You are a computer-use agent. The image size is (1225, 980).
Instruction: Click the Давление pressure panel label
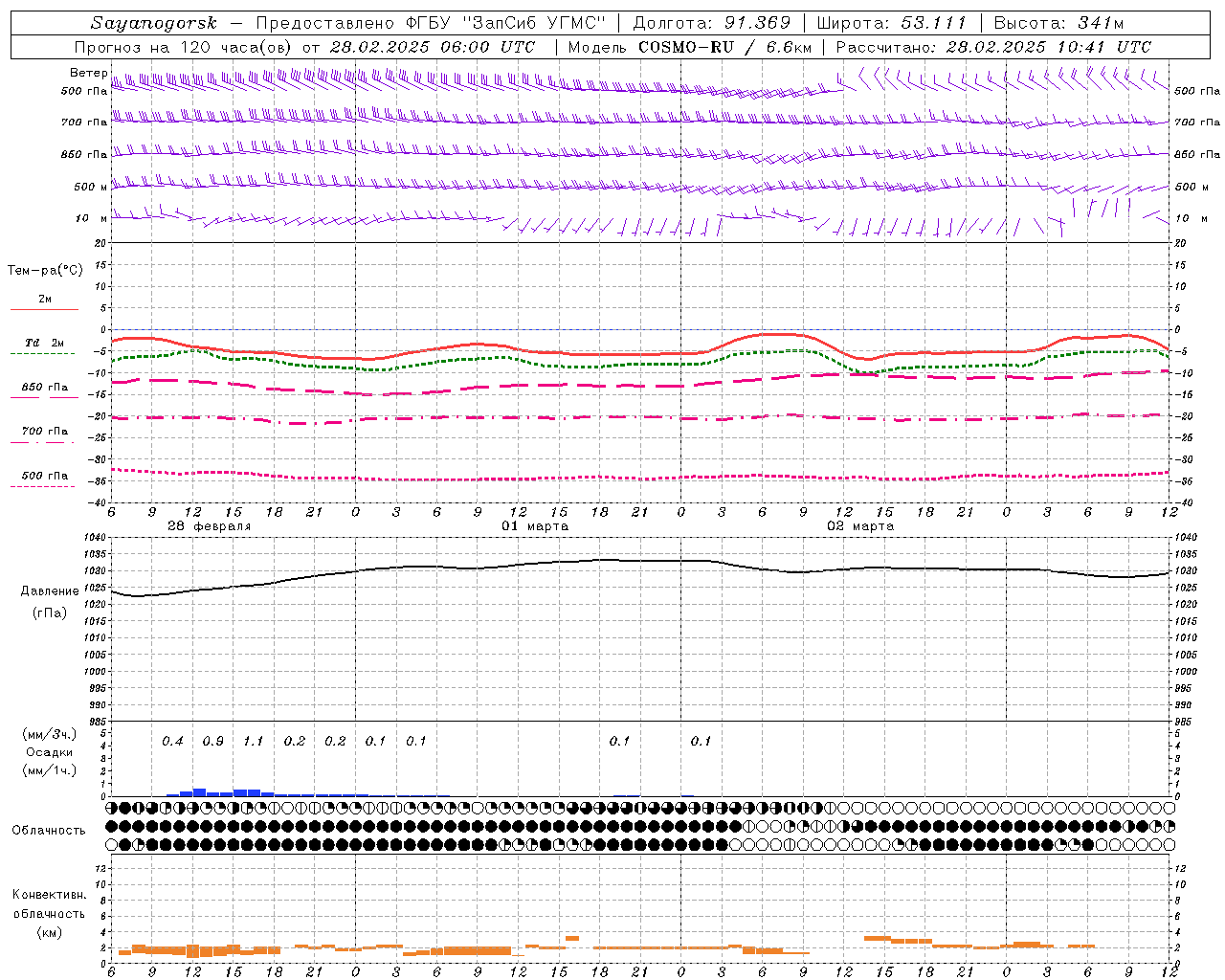pyautogui.click(x=50, y=591)
